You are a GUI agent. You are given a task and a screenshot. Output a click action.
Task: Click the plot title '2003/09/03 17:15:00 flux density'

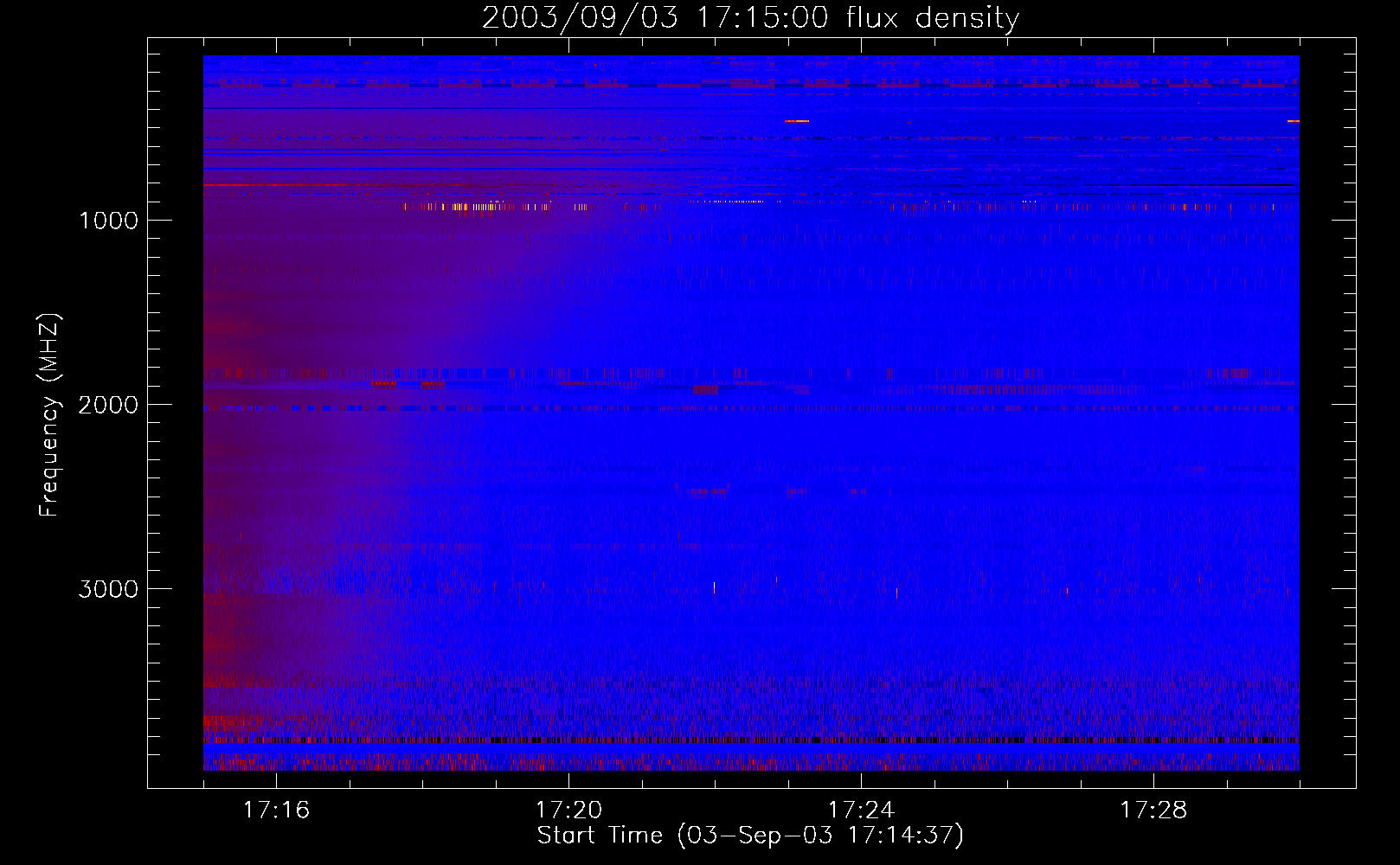(750, 18)
